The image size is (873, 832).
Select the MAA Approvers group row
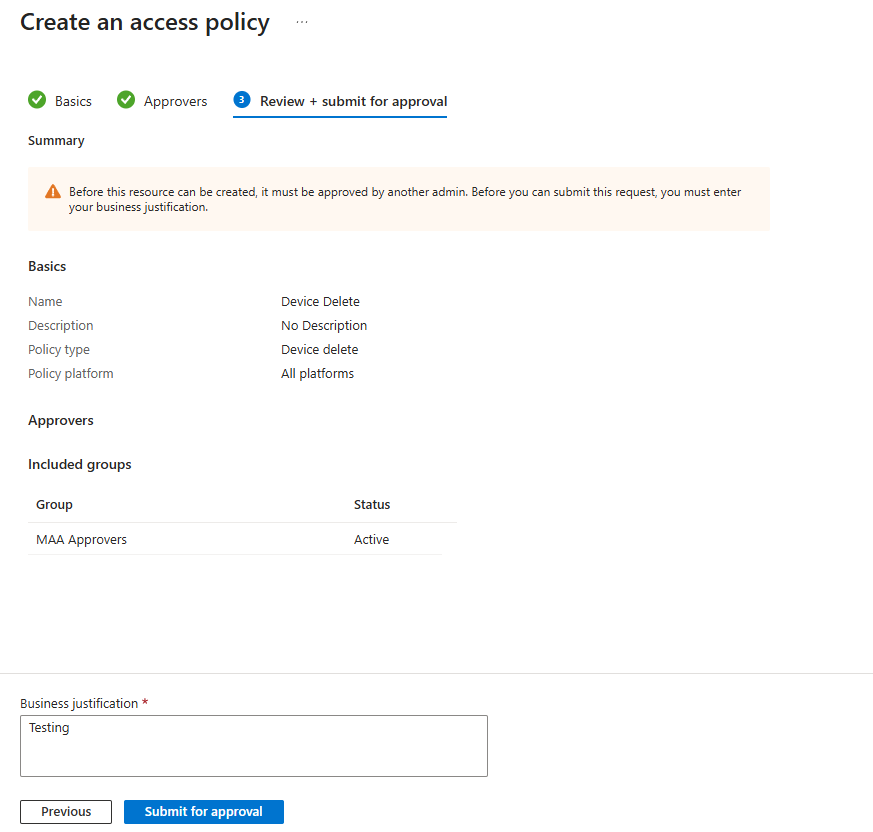point(82,540)
